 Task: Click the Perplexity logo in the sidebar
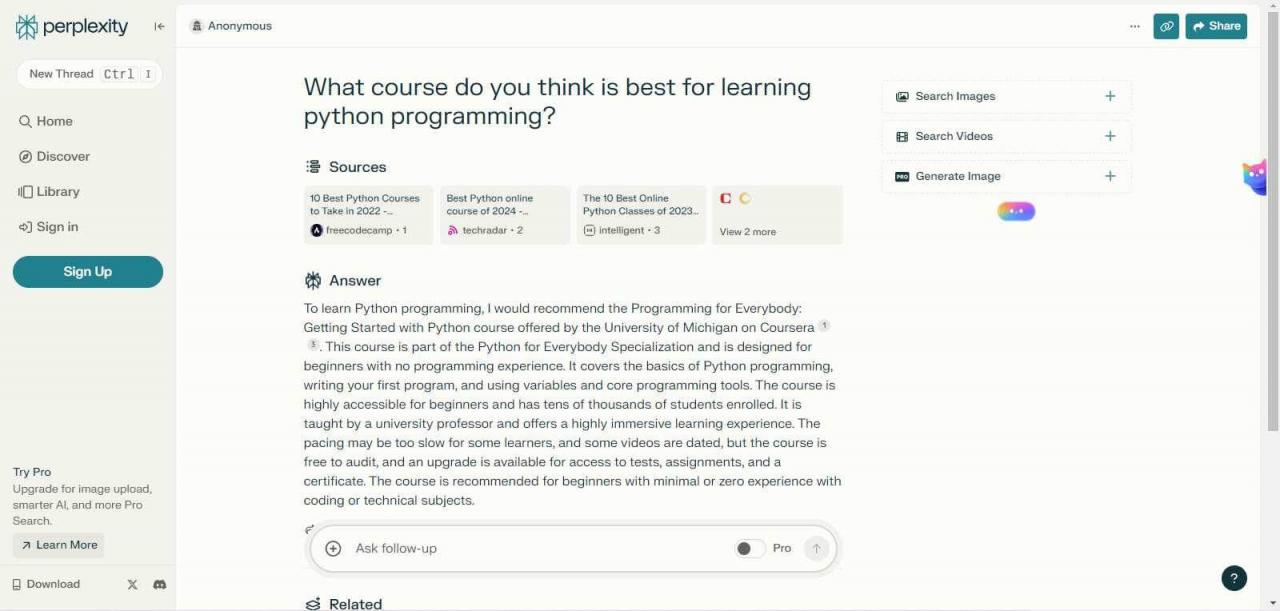point(70,26)
